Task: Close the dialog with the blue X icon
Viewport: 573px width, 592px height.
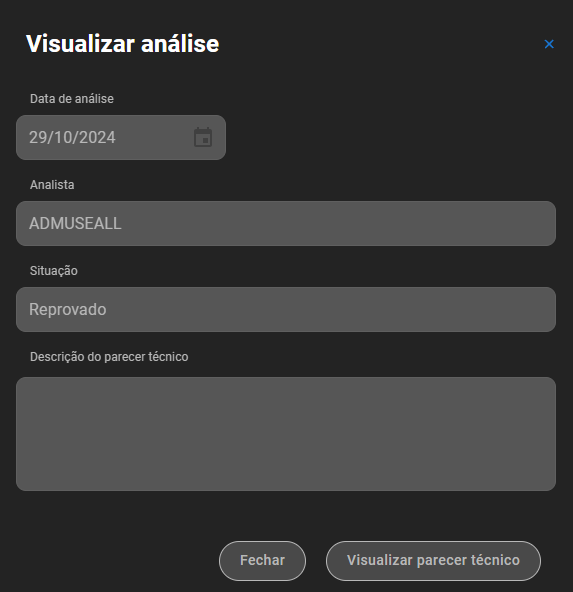Action: (x=549, y=44)
